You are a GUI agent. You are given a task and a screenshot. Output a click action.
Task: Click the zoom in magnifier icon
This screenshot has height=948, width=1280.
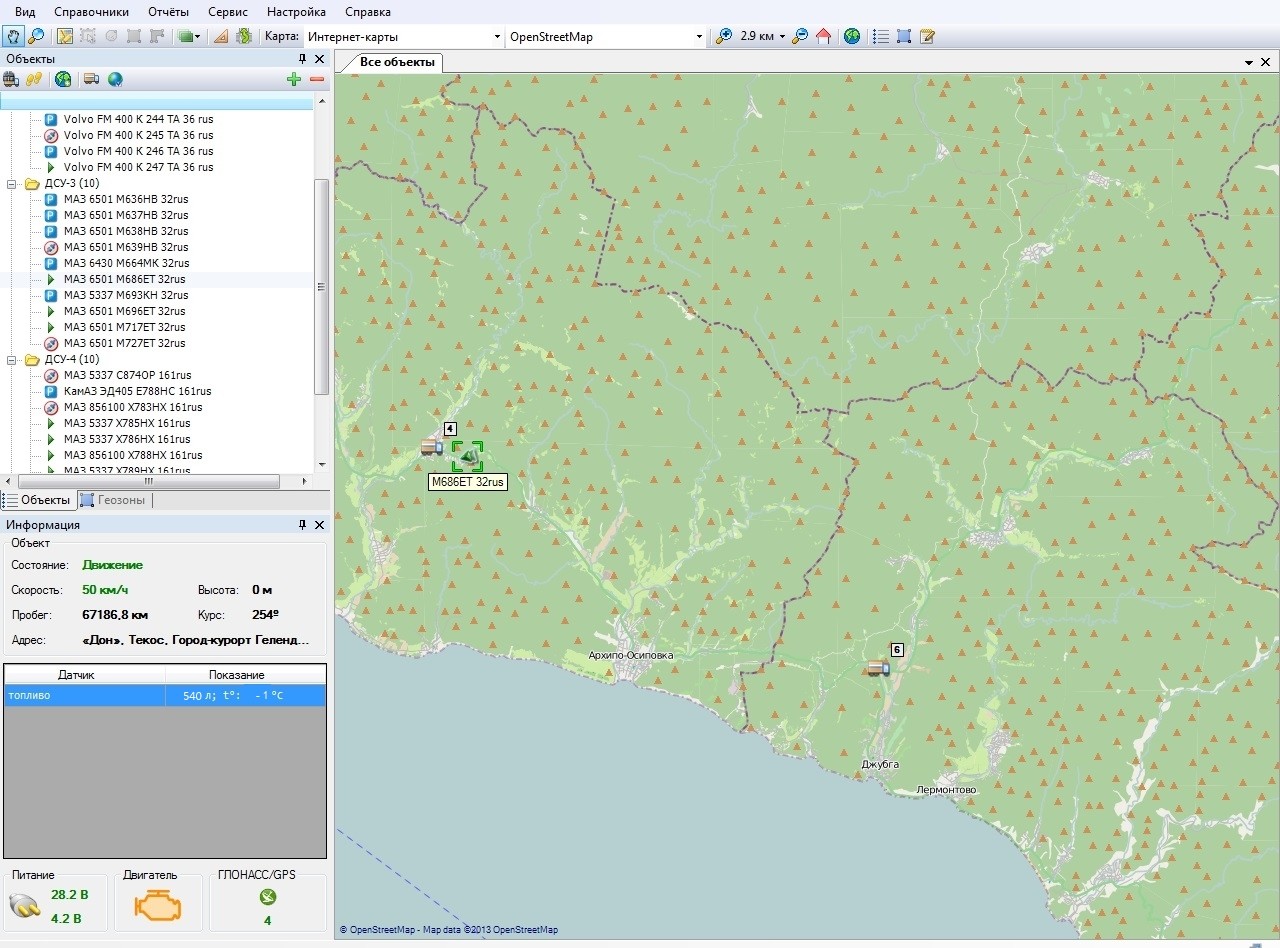pos(725,37)
